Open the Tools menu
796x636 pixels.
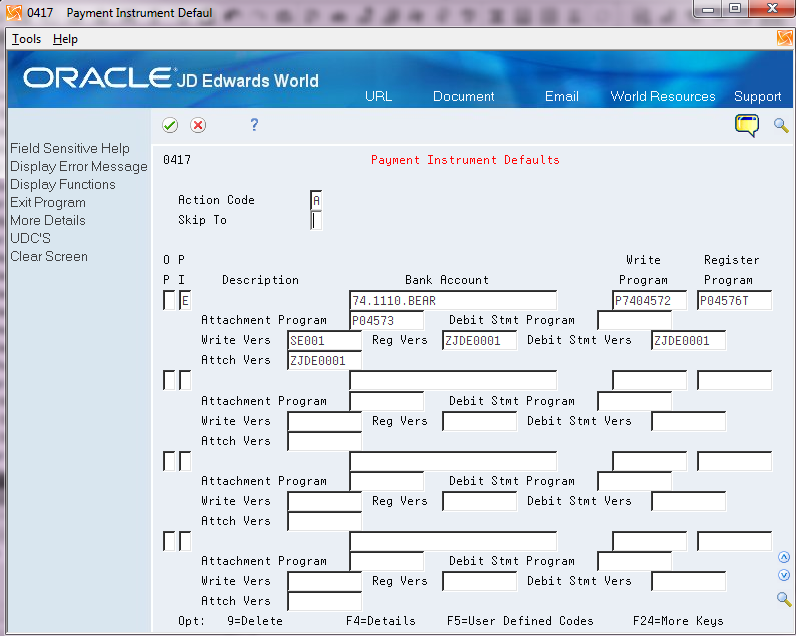click(26, 39)
